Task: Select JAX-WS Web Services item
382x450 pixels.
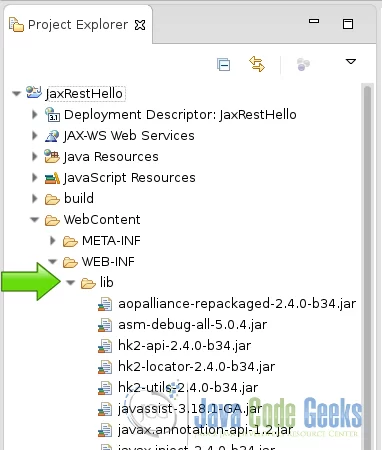Action: [x=129, y=136]
